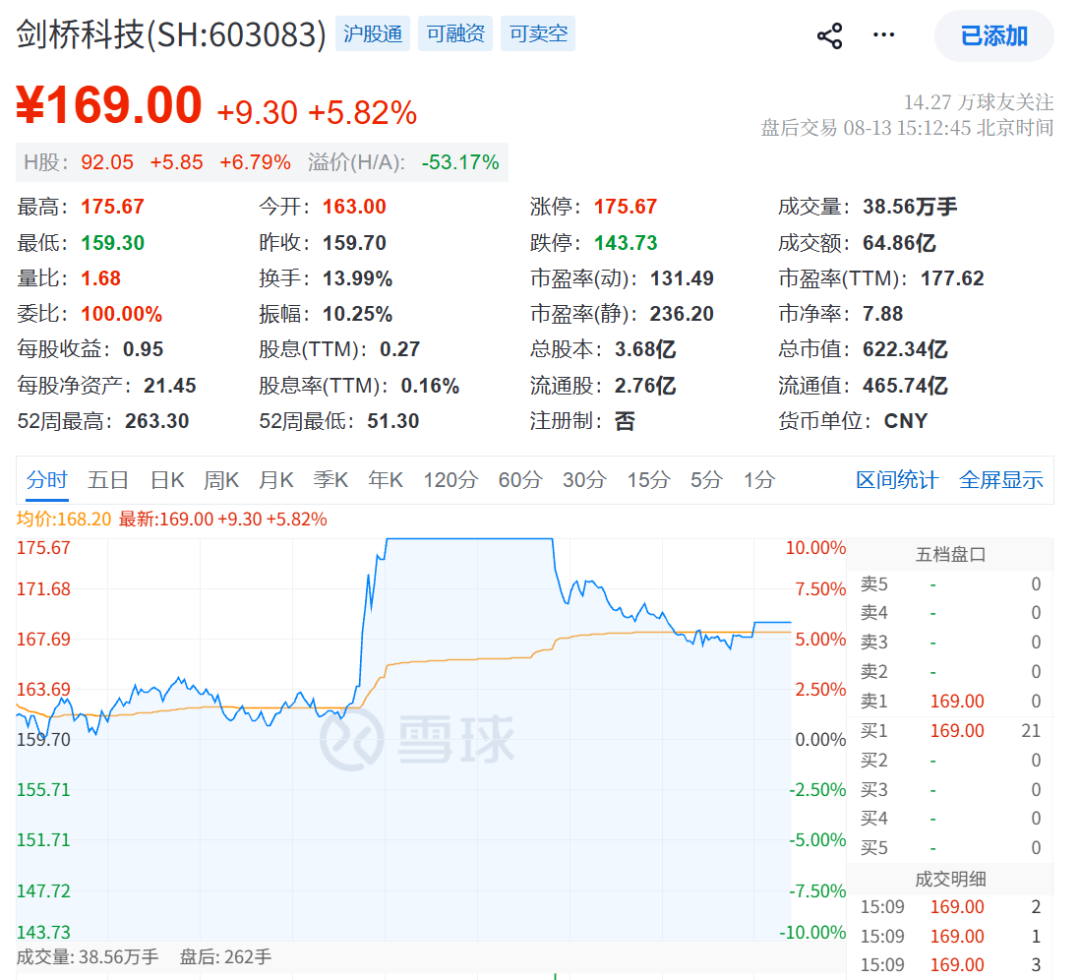The image size is (1080, 980).
Task: Click the 卖5 order row
Action: (951, 584)
